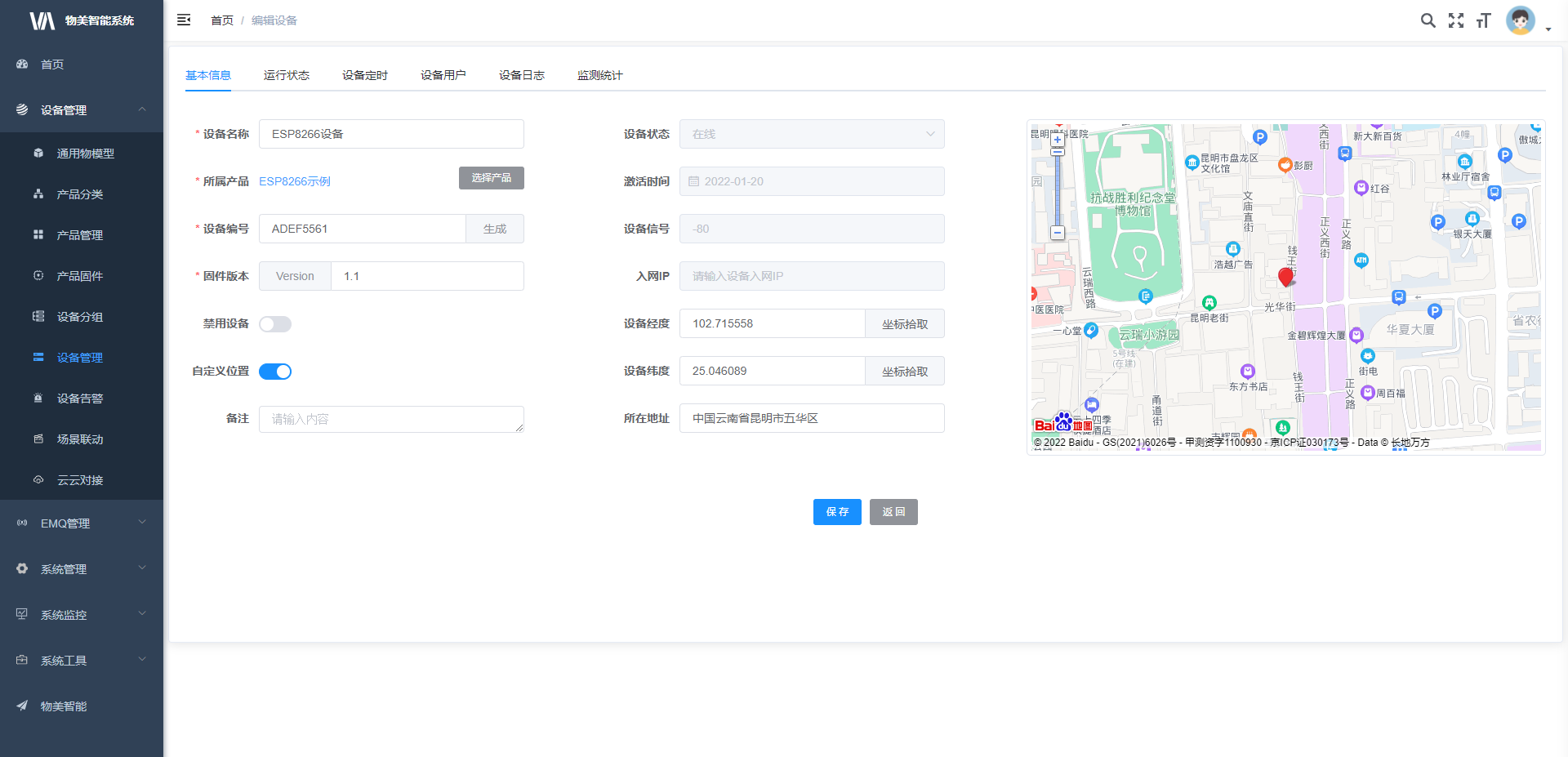Click the search magnifier icon in header

coord(1428,20)
